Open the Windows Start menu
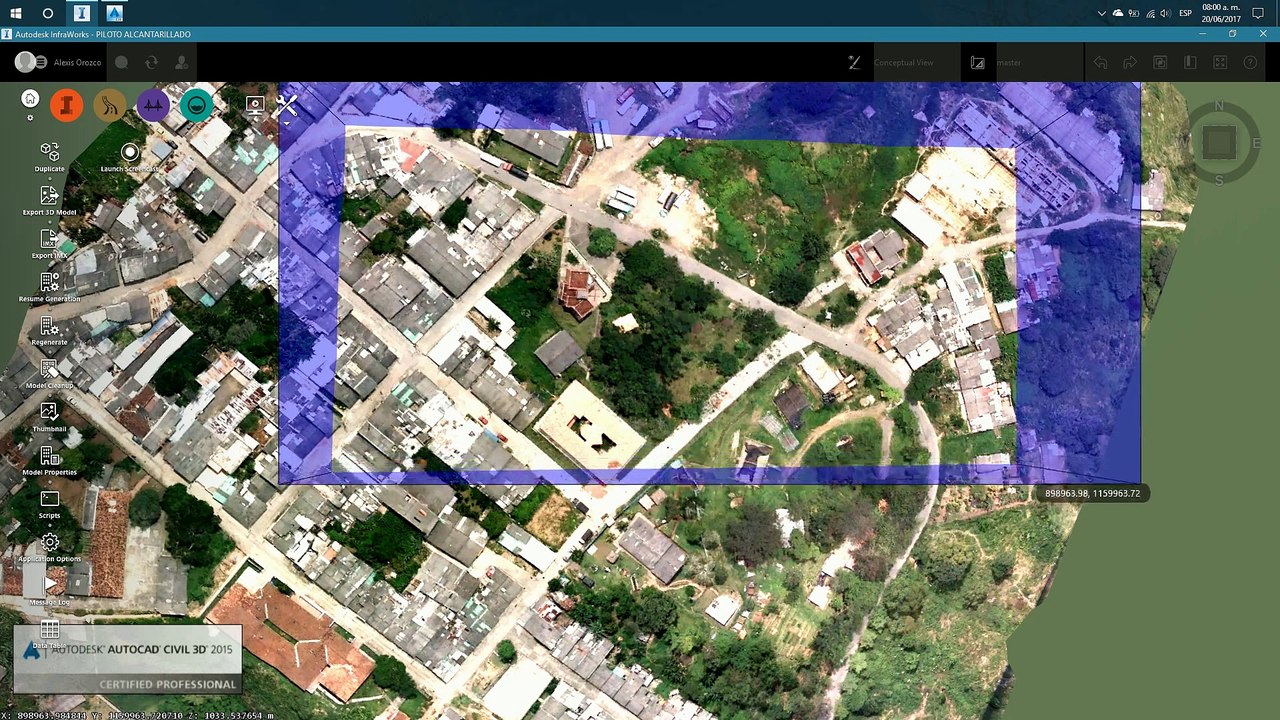This screenshot has height=720, width=1280. click(x=16, y=13)
